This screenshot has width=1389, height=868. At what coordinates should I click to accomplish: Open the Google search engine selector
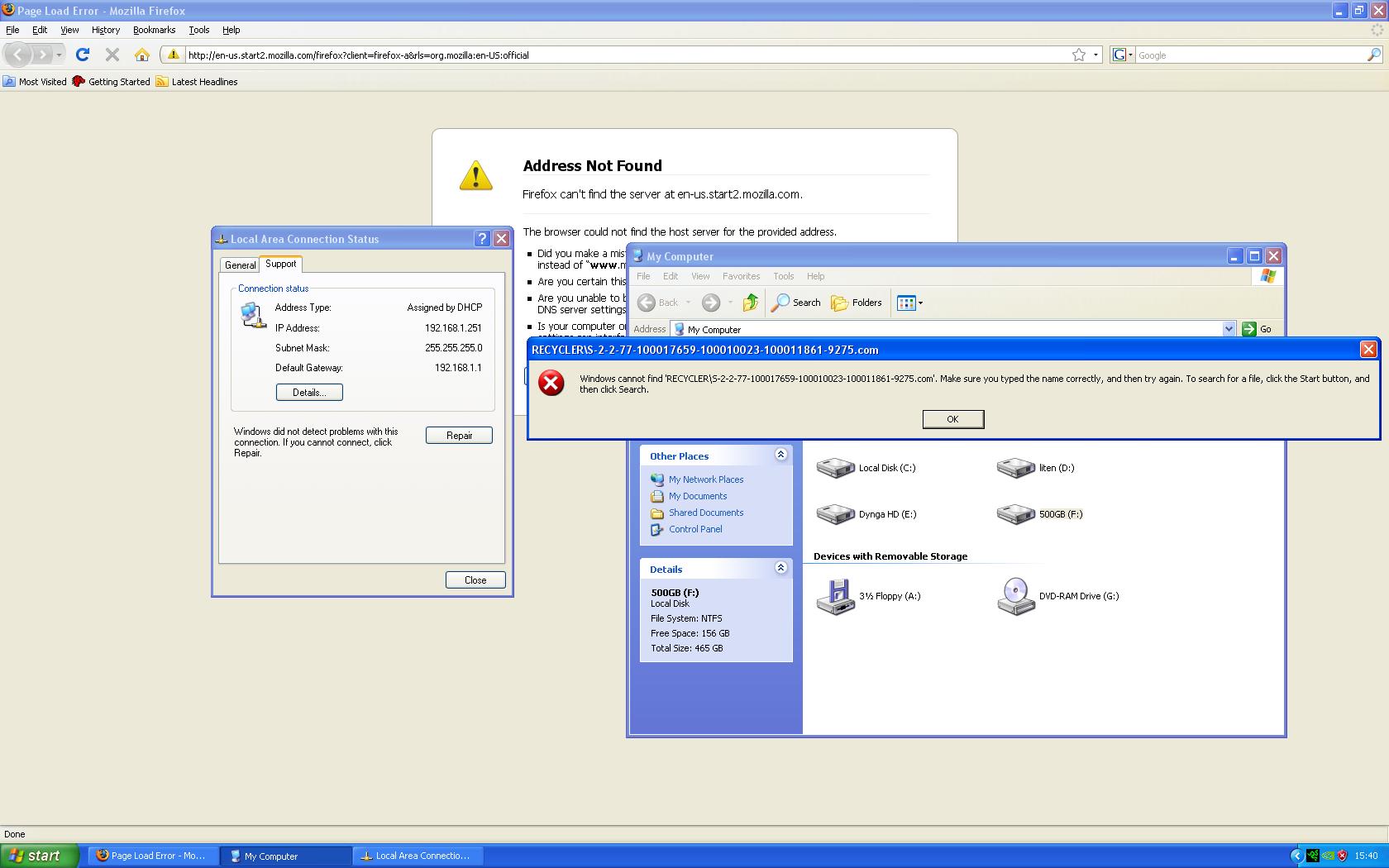tap(1123, 55)
